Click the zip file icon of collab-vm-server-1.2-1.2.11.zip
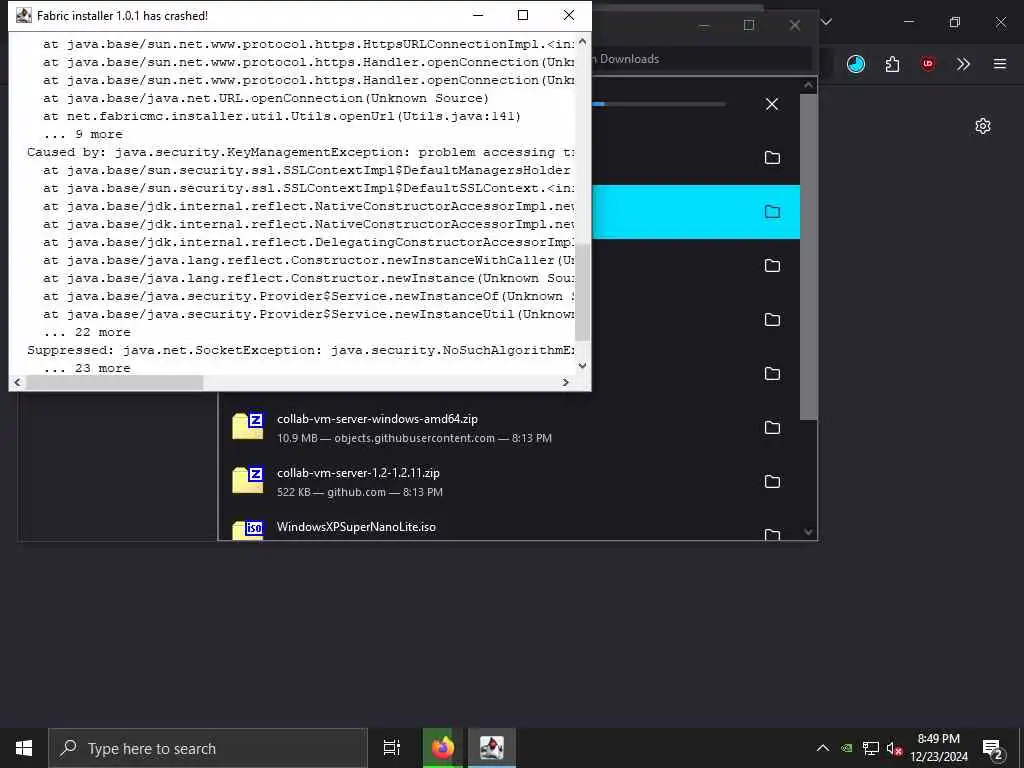Image resolution: width=1024 pixels, height=768 pixels. [x=248, y=481]
